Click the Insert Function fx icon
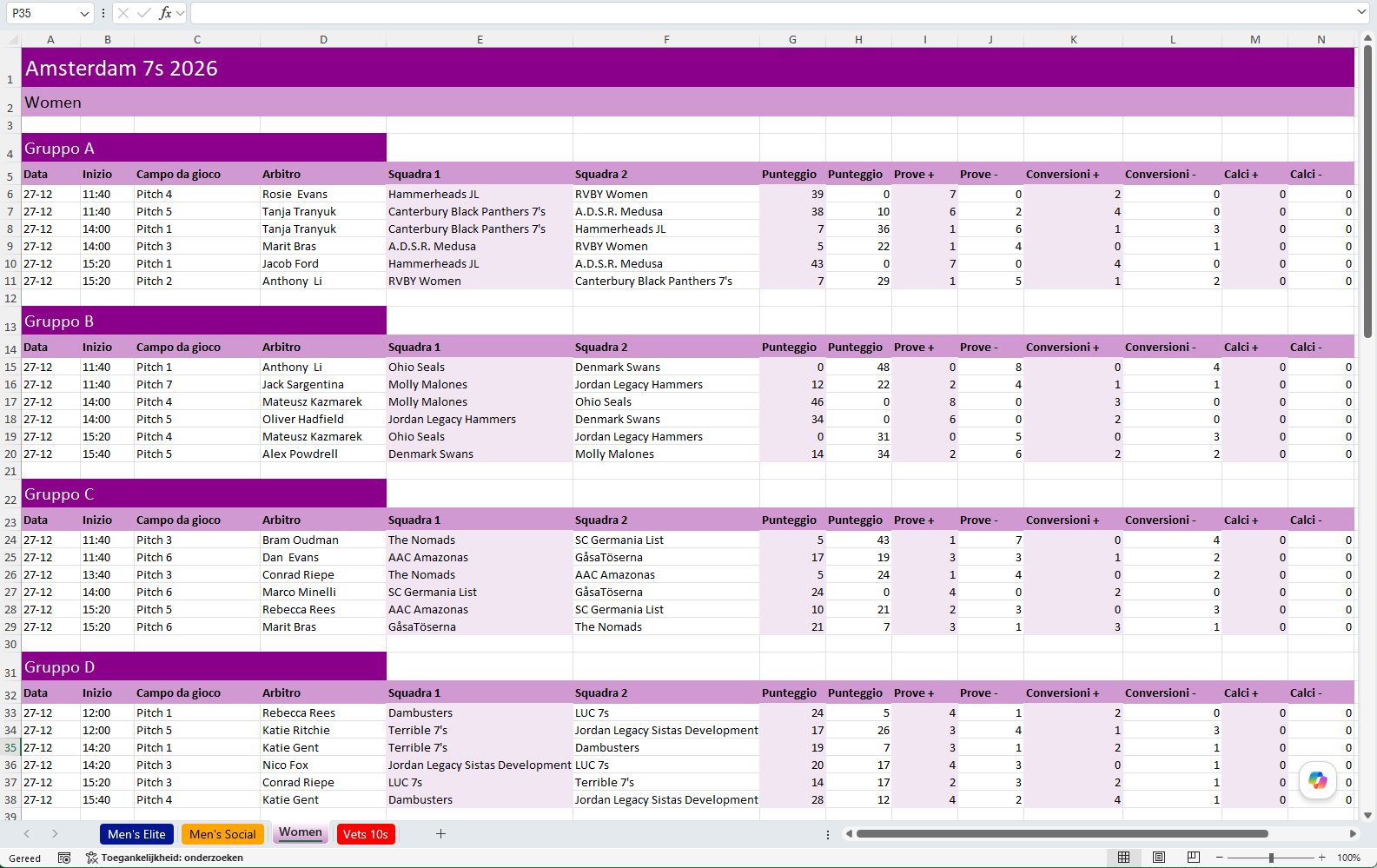Viewport: 1377px width, 868px height. click(x=165, y=13)
